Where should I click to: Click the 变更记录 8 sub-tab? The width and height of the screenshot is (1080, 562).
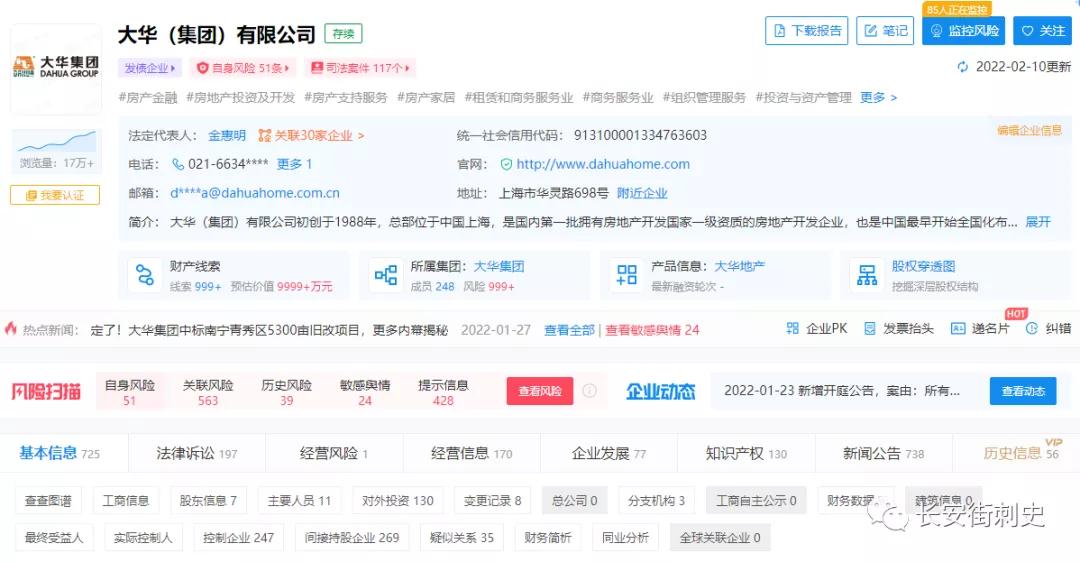(x=492, y=501)
